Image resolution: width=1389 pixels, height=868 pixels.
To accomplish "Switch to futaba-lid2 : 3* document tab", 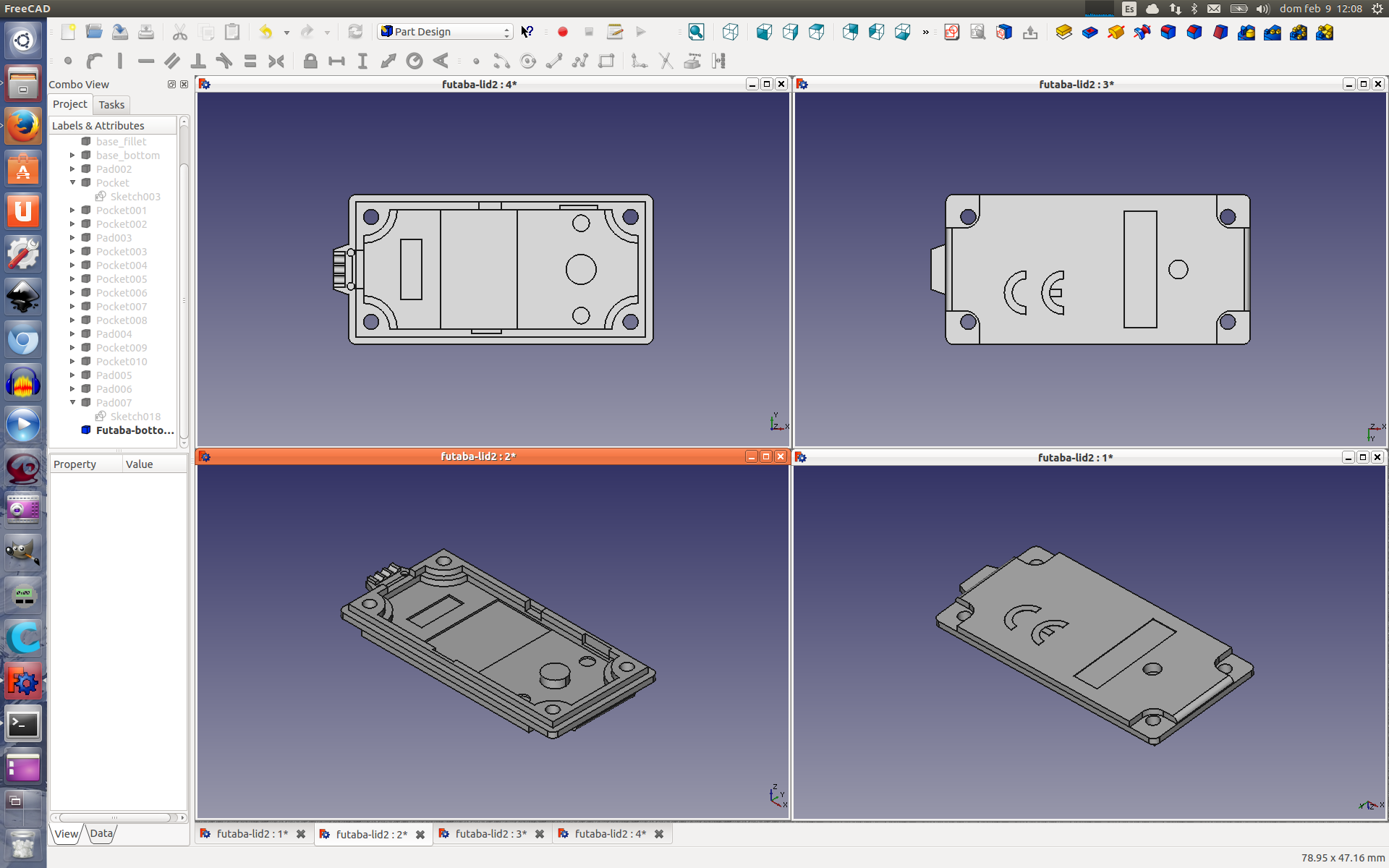I will click(490, 834).
